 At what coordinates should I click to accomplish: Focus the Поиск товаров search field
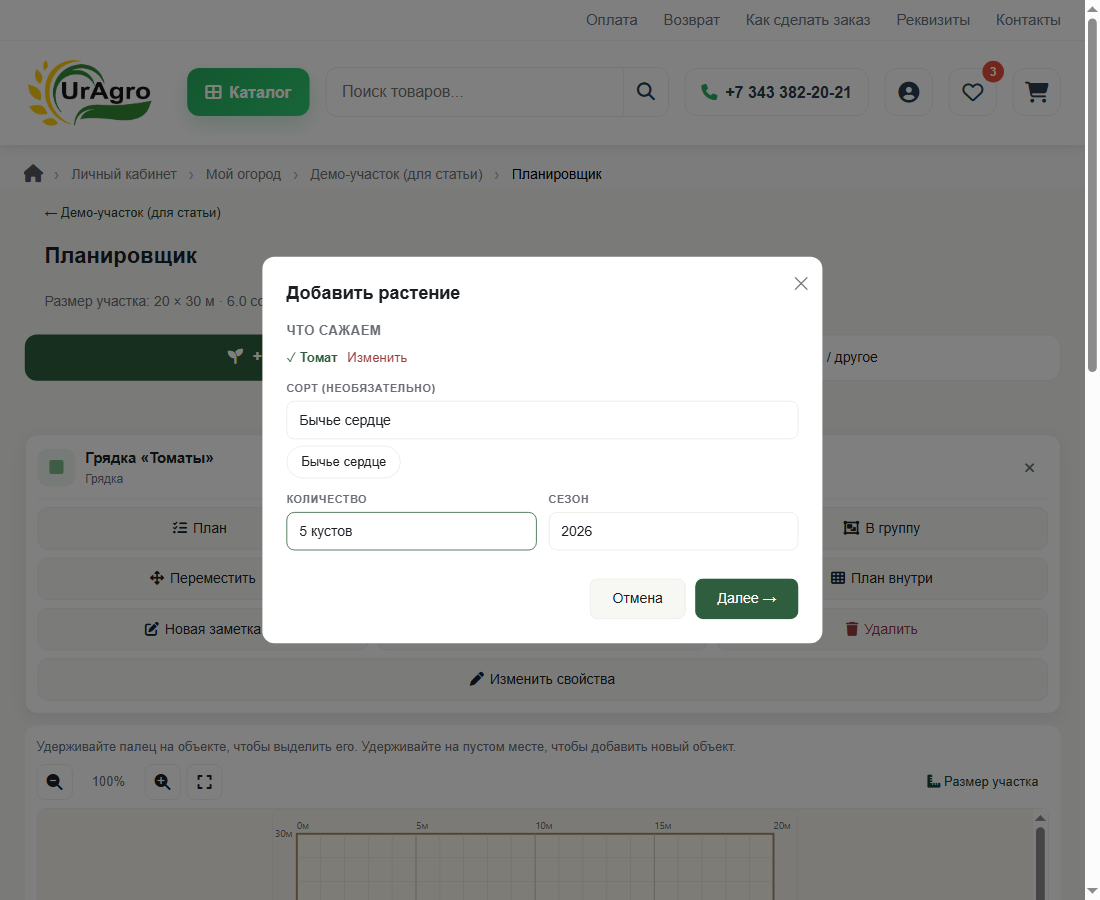(474, 92)
